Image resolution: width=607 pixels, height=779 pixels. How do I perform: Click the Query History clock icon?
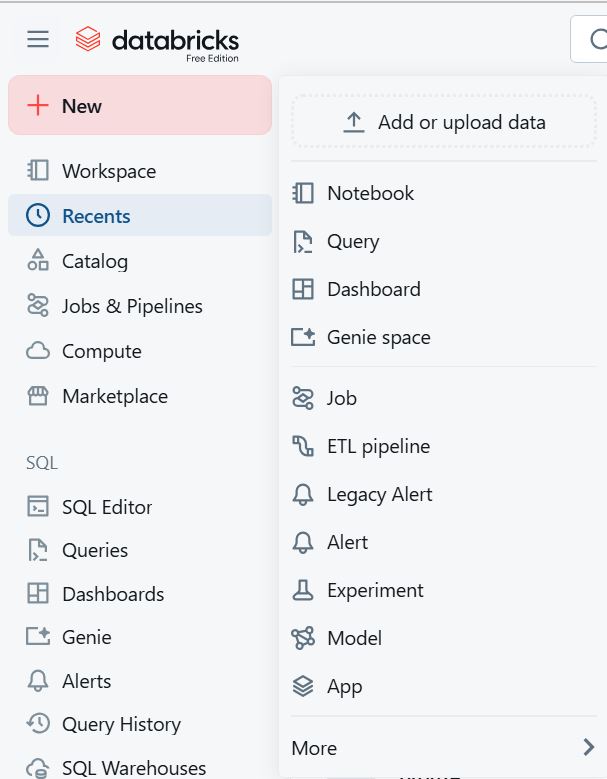pos(38,724)
